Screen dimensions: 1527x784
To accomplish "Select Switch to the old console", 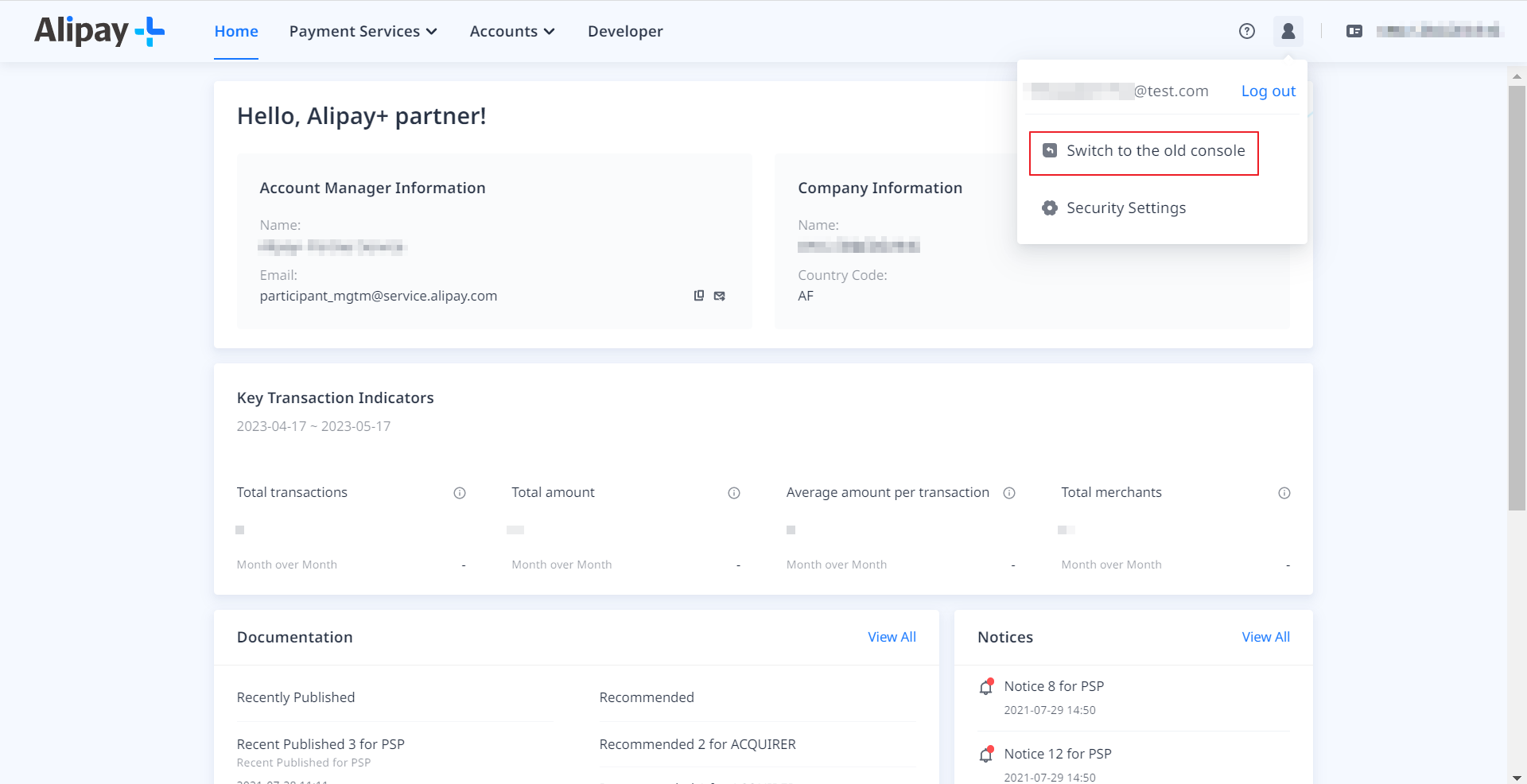I will (1155, 149).
